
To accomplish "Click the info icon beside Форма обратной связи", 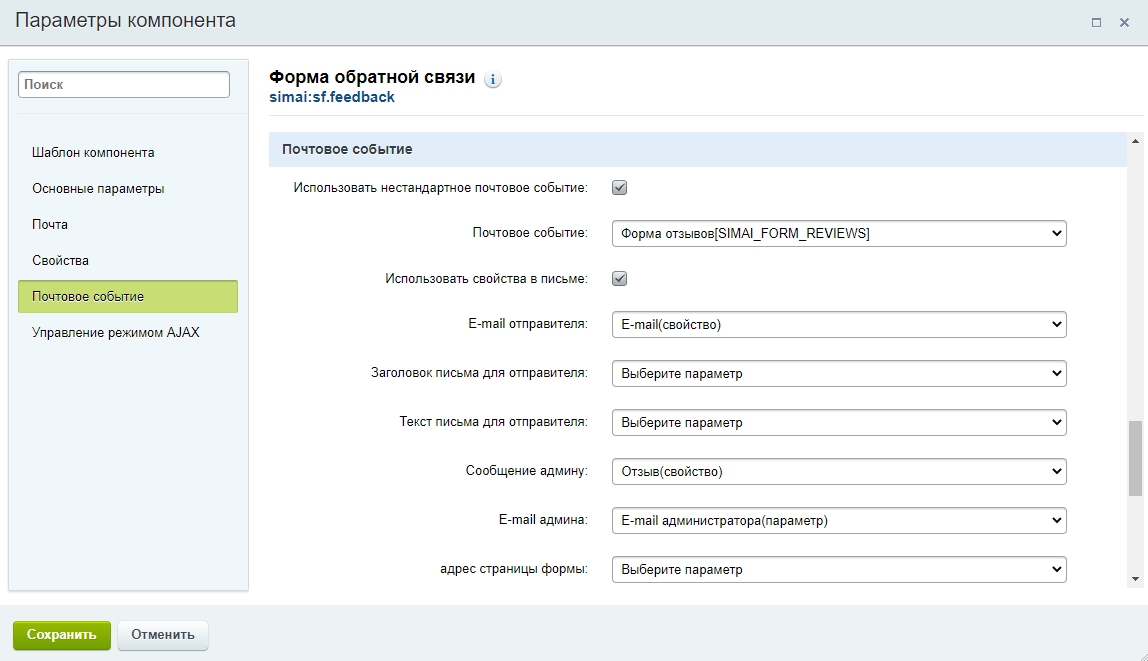I will click(493, 80).
